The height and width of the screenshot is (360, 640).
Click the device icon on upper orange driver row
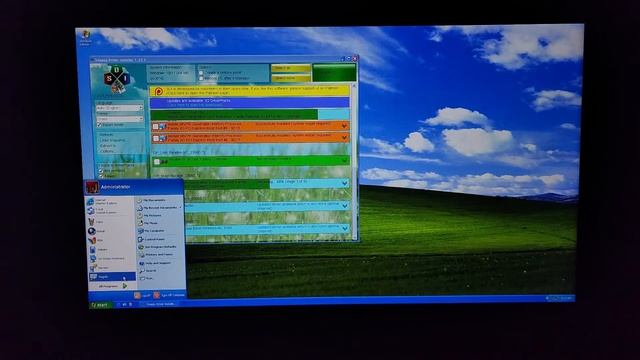click(x=162, y=127)
